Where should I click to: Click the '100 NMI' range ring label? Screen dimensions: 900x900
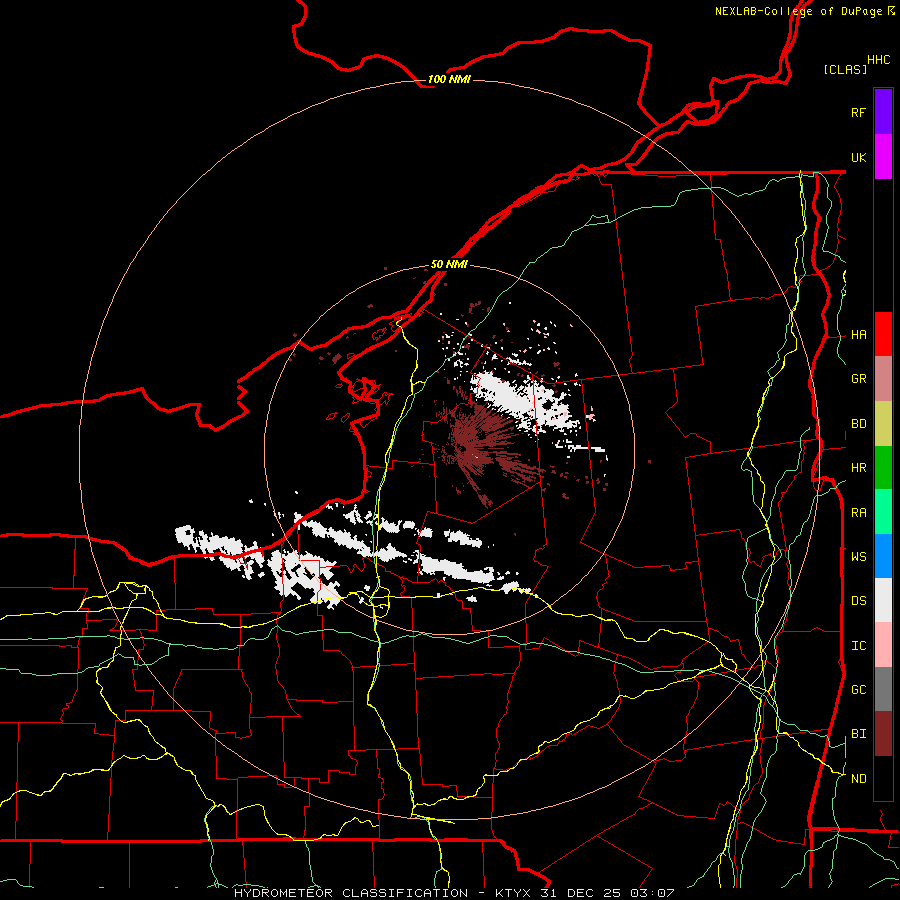pos(449,79)
